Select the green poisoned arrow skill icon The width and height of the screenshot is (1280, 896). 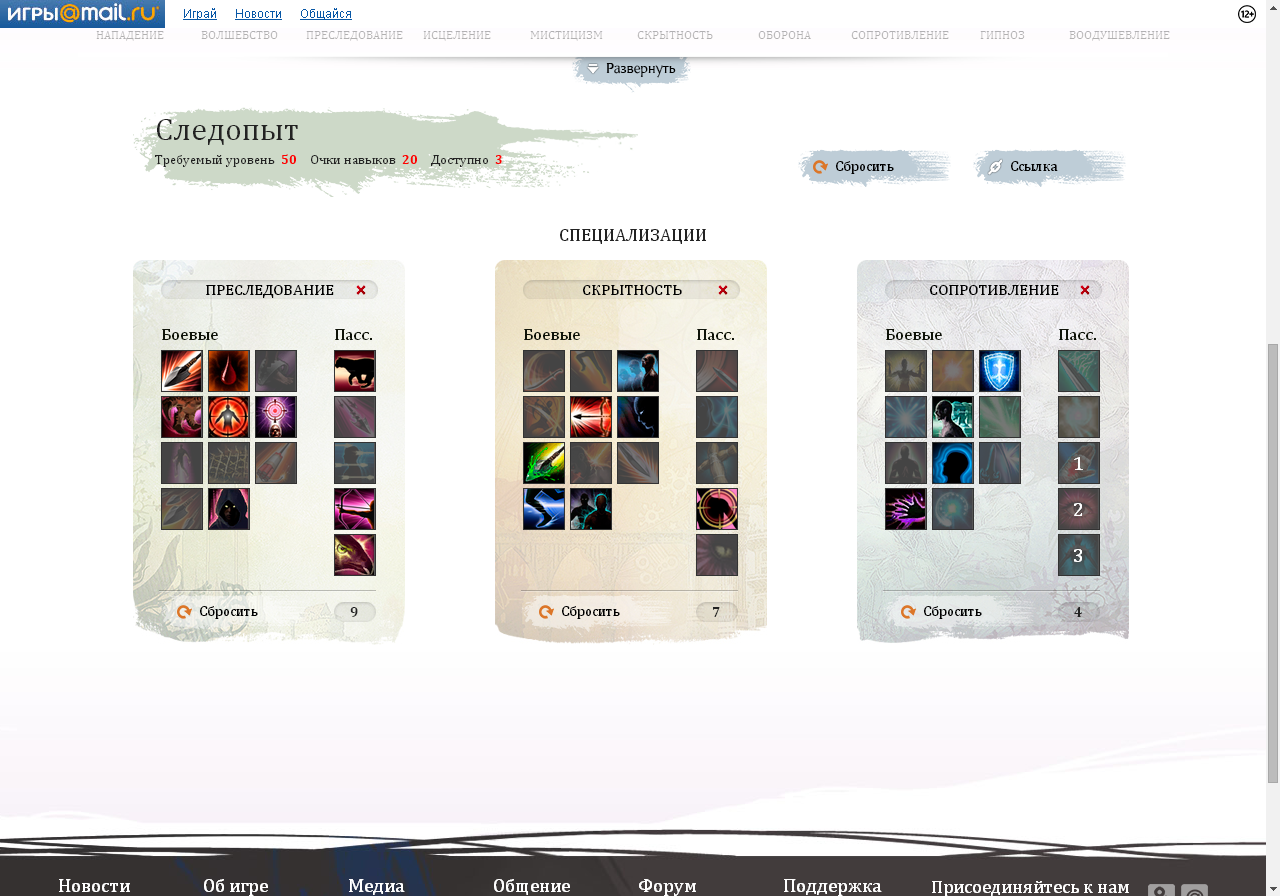(544, 463)
